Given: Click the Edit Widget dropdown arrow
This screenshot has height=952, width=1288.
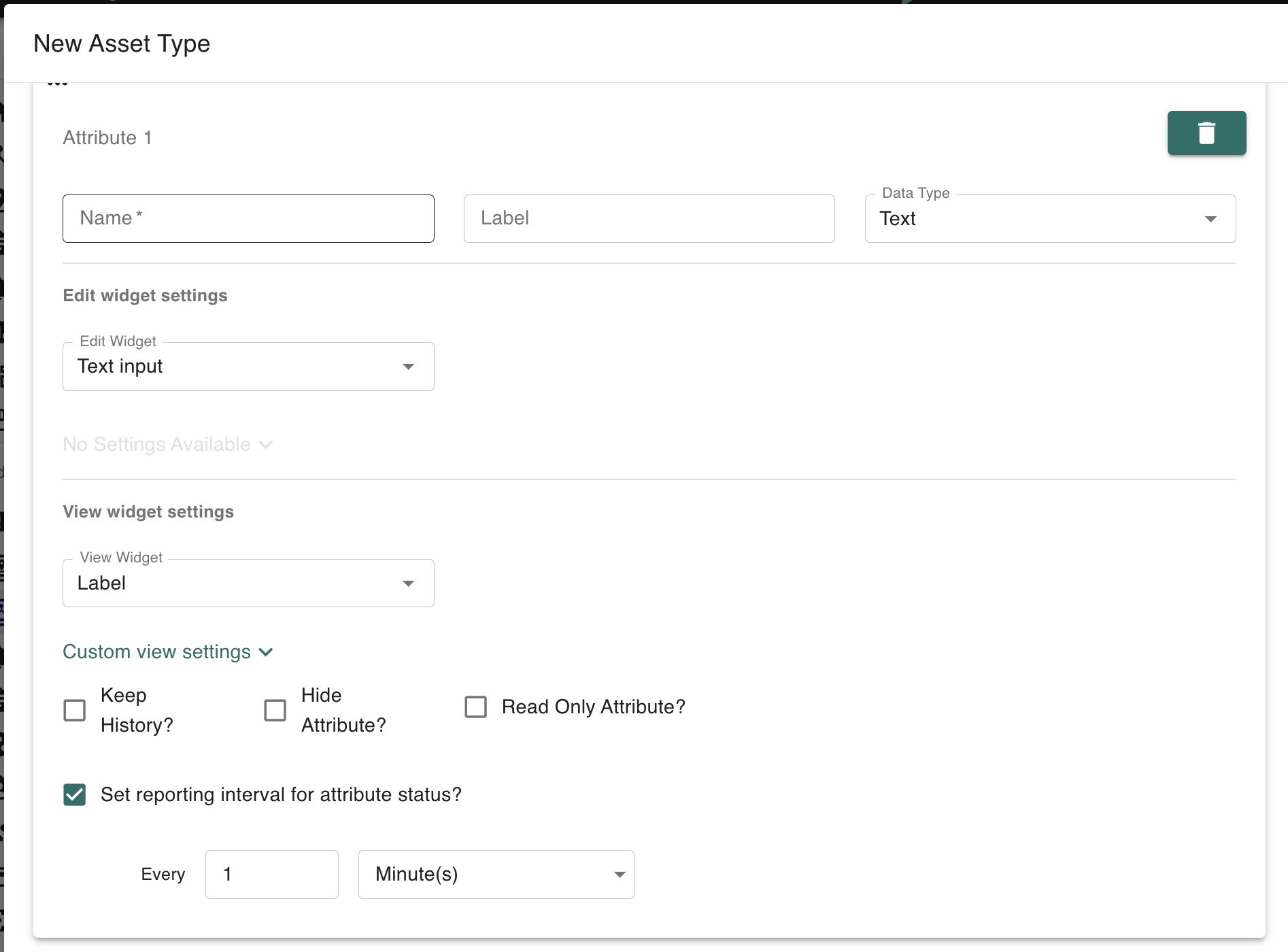Looking at the screenshot, I should (x=408, y=367).
